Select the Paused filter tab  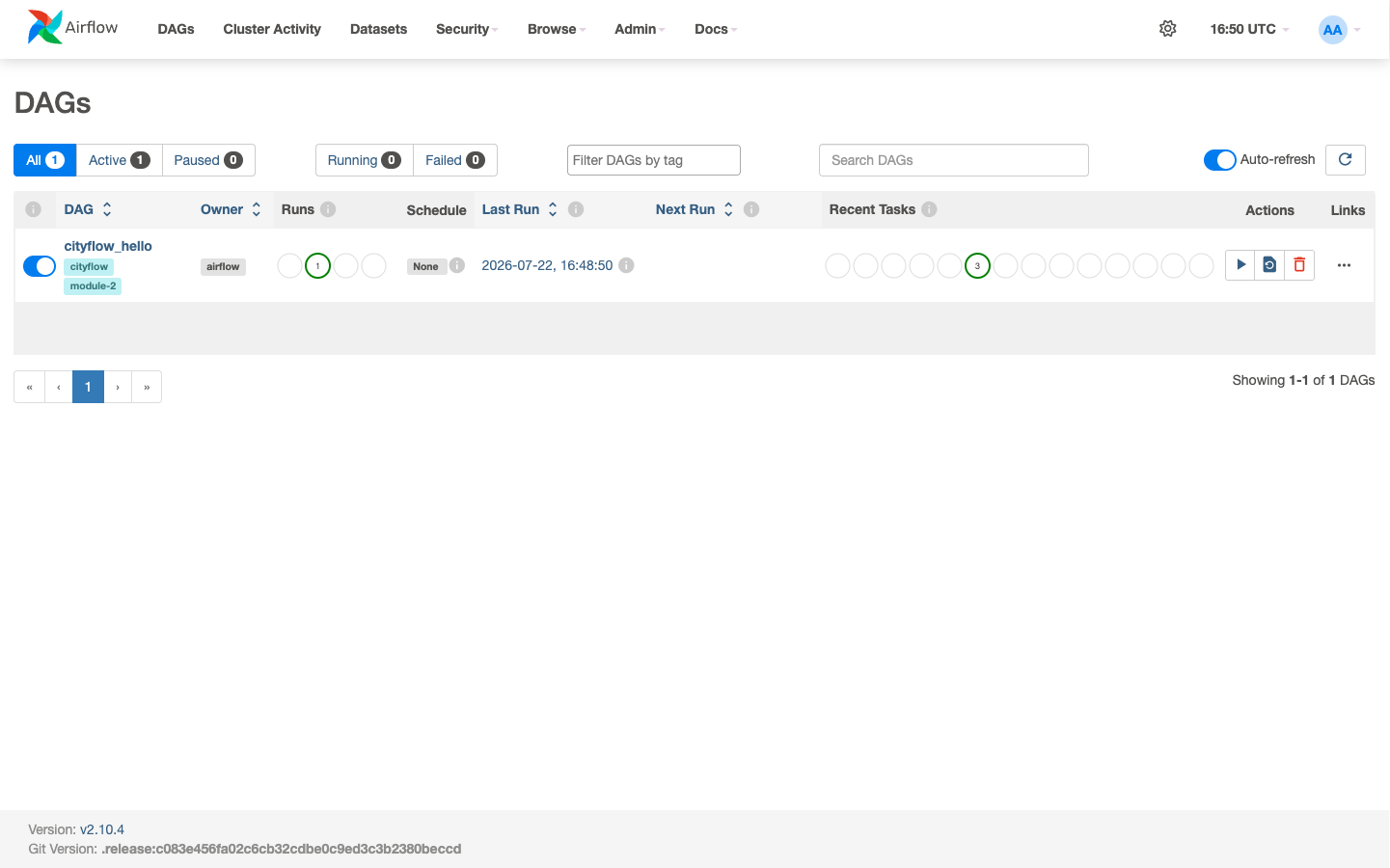pos(208,160)
